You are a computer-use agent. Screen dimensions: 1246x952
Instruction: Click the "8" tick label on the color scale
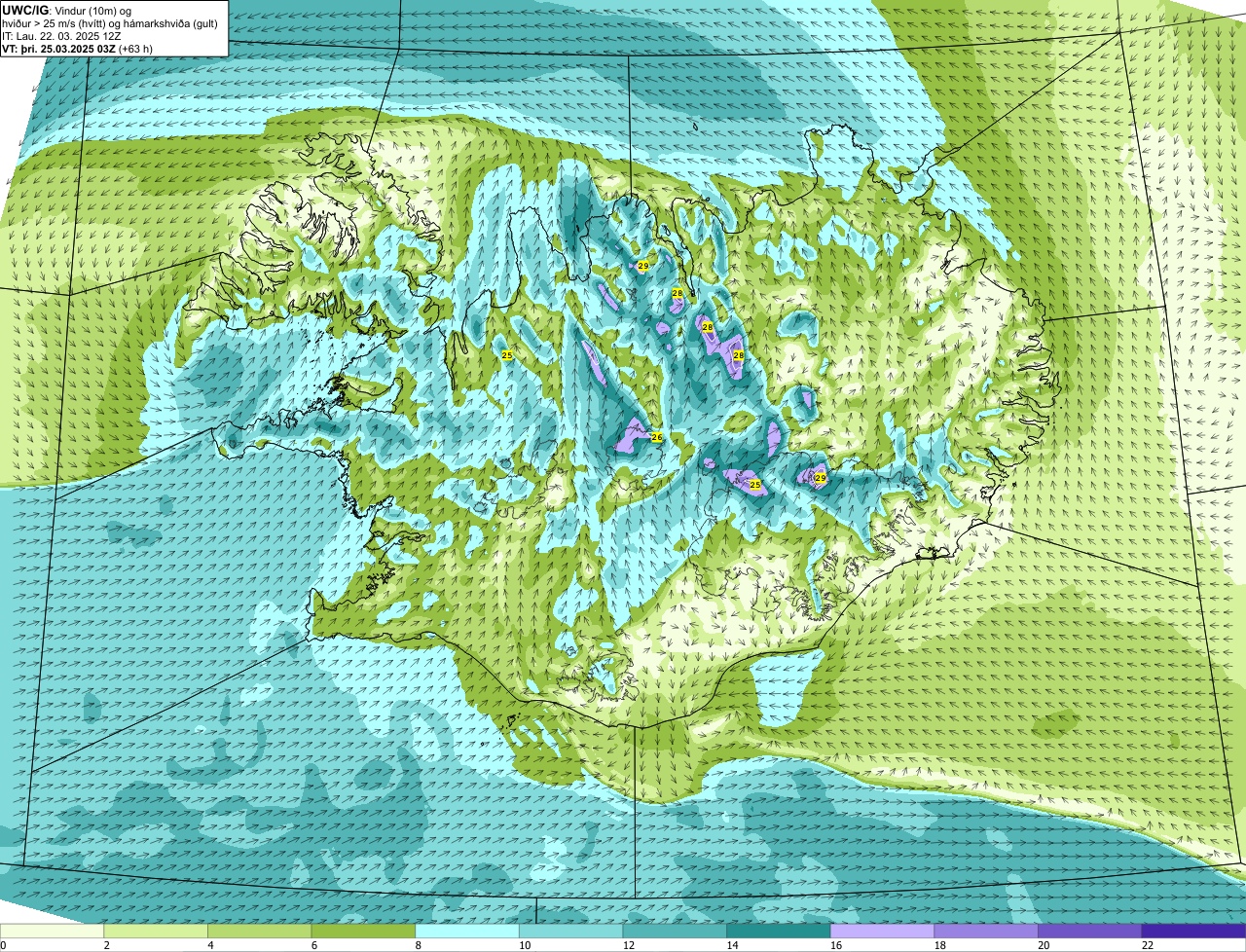tap(418, 945)
